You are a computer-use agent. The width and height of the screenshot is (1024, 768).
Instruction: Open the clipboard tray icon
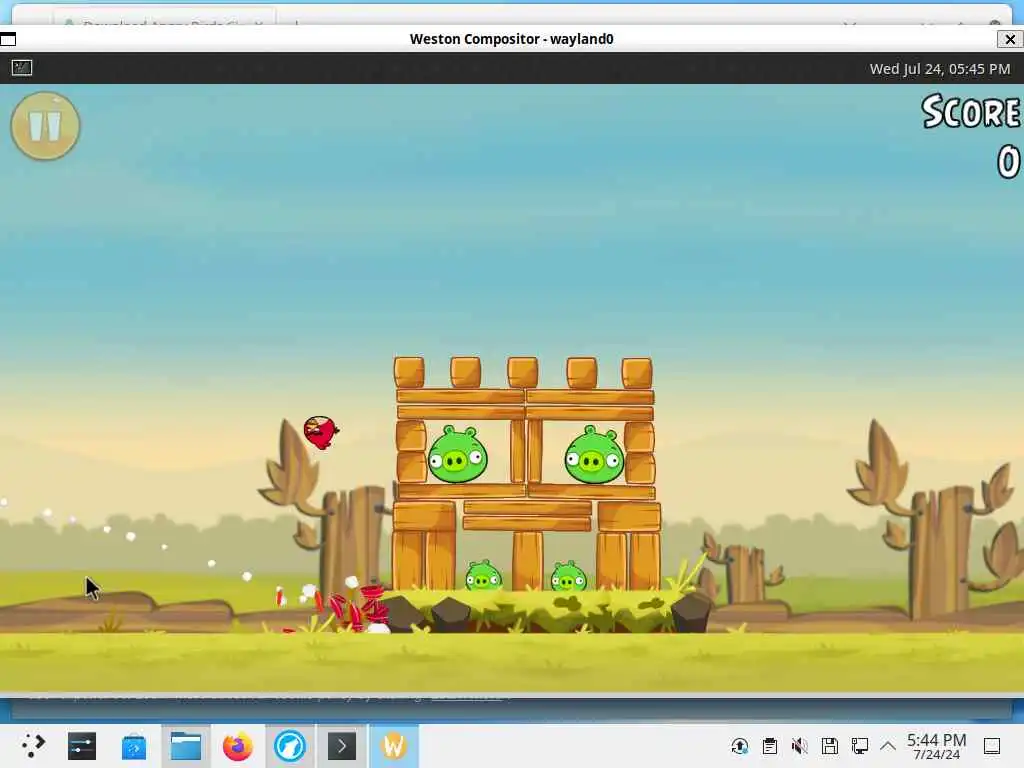(770, 746)
